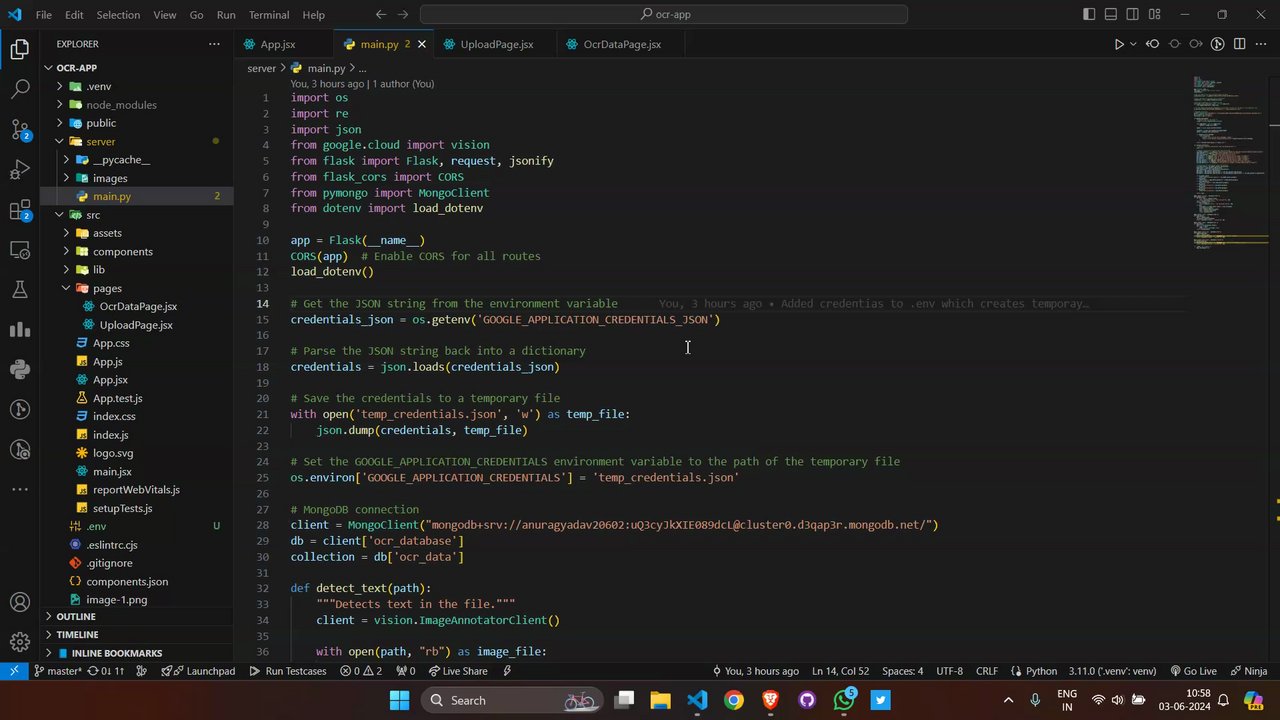Open the Testing flask view
Screen dimensions: 1280x720
click(20, 290)
